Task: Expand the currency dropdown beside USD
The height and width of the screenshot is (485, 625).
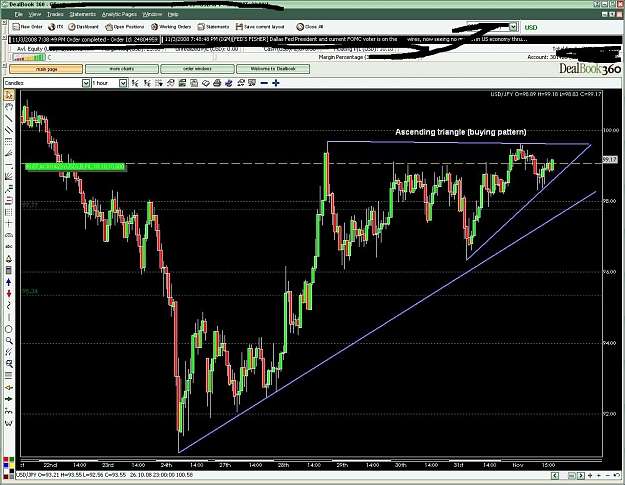Action: [513, 27]
